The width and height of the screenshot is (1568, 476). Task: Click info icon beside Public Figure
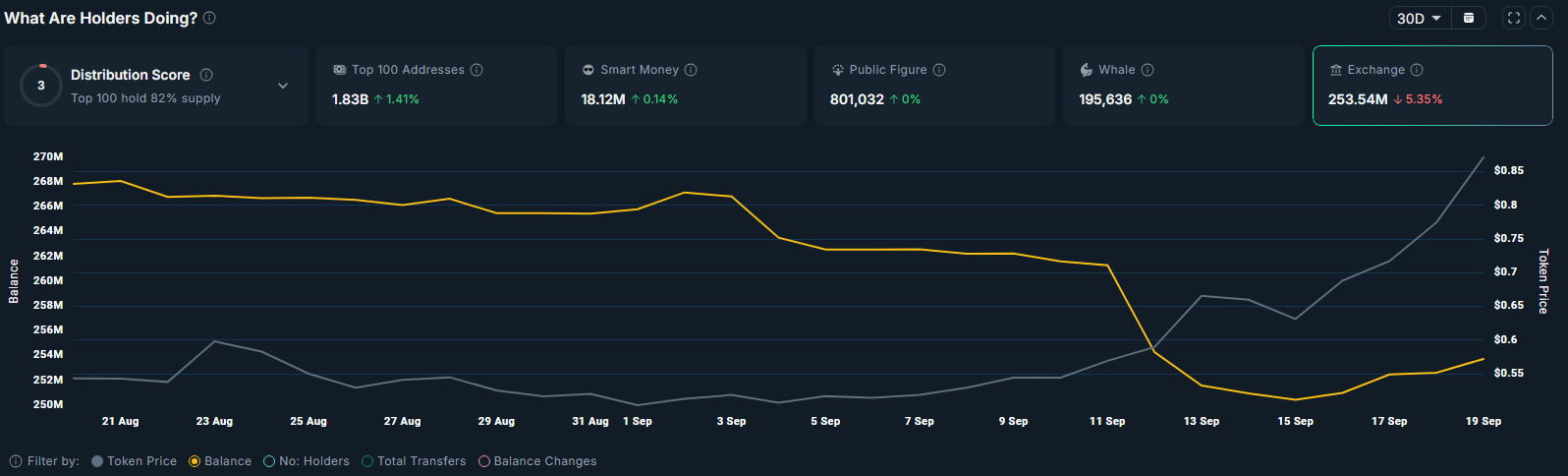[x=939, y=70]
